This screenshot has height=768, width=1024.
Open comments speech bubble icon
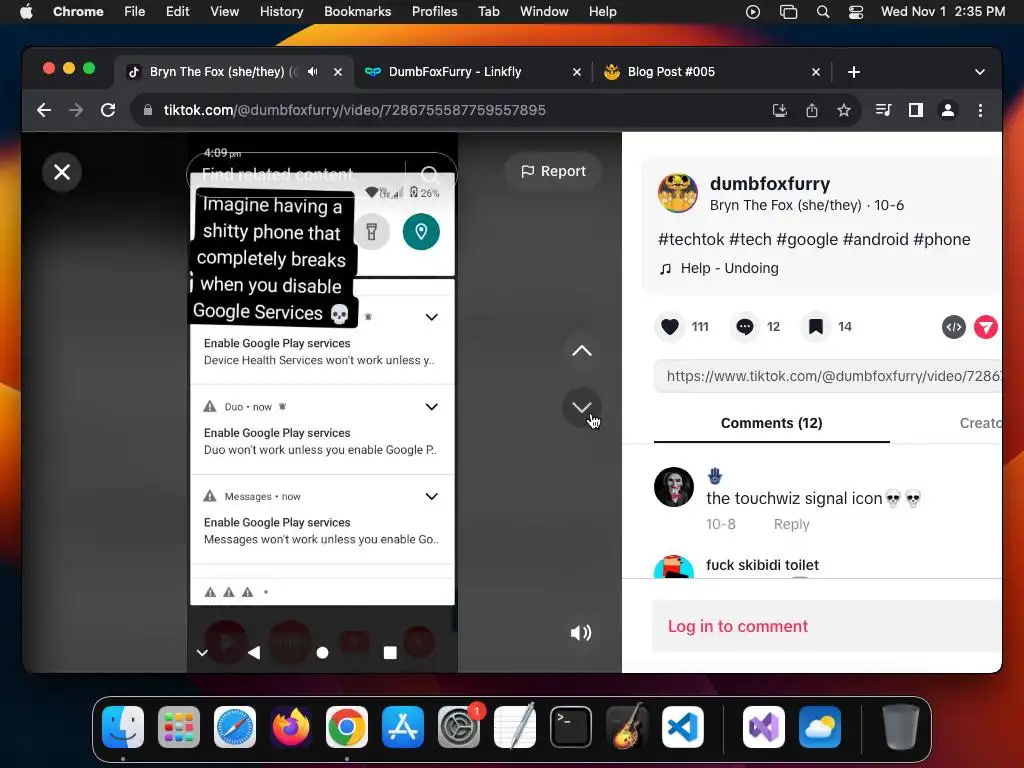click(x=744, y=327)
